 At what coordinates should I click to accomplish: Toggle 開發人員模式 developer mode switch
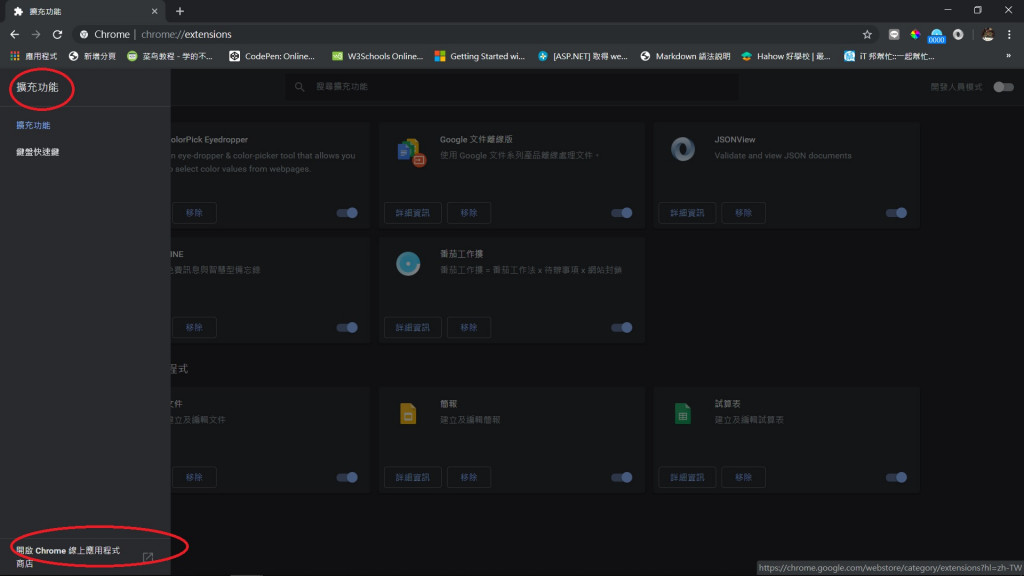pyautogui.click(x=1003, y=87)
